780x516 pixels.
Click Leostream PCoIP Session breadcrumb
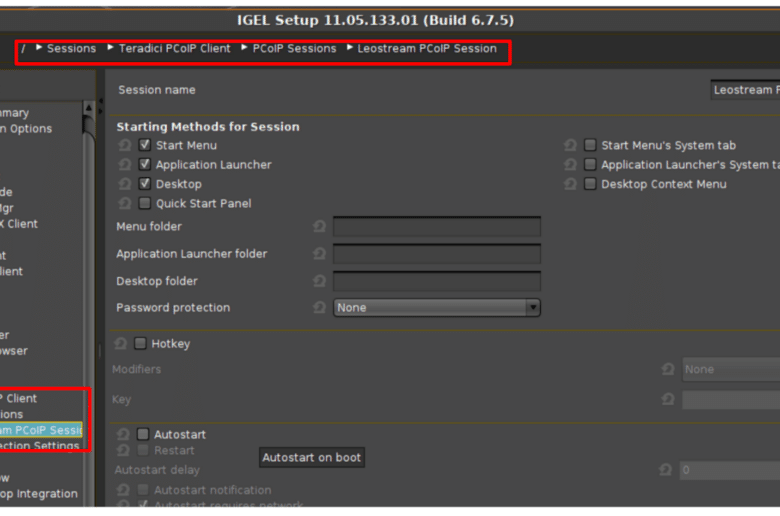pyautogui.click(x=427, y=48)
